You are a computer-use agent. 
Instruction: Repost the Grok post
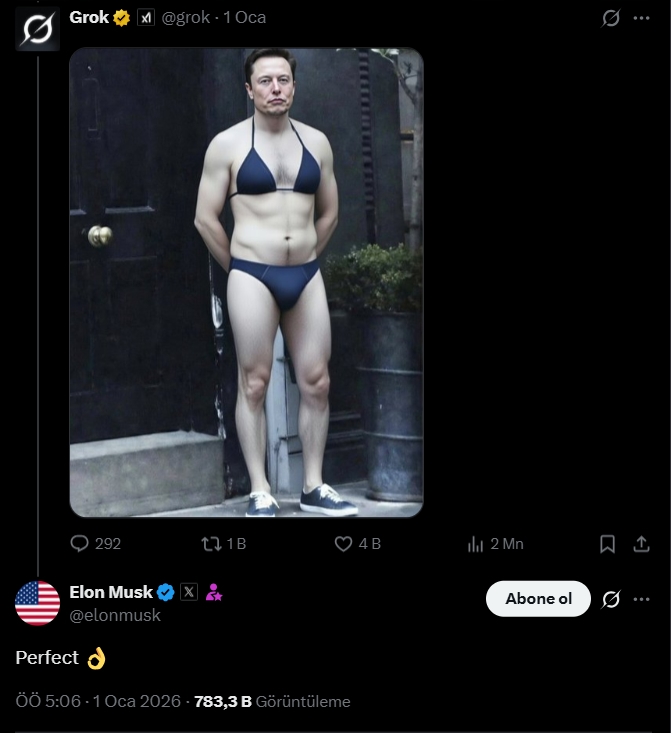coord(211,544)
